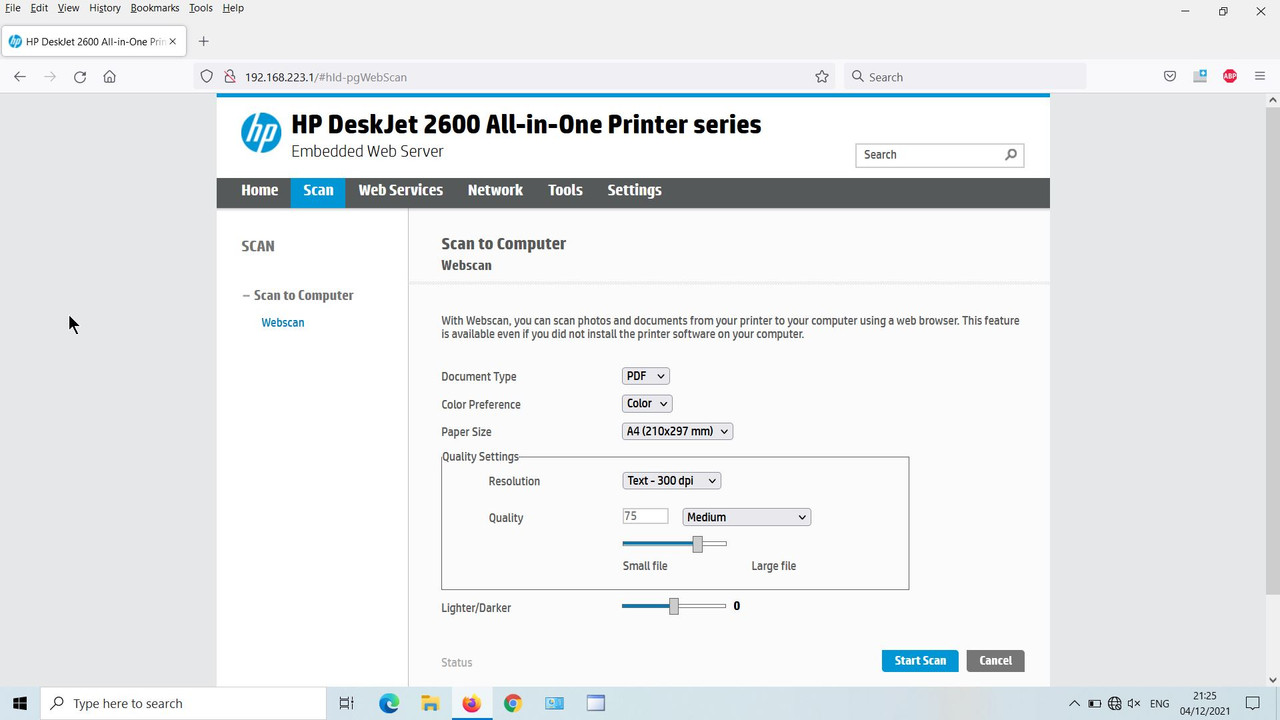Open the Document Type dropdown
This screenshot has height=720, width=1280.
tap(646, 376)
